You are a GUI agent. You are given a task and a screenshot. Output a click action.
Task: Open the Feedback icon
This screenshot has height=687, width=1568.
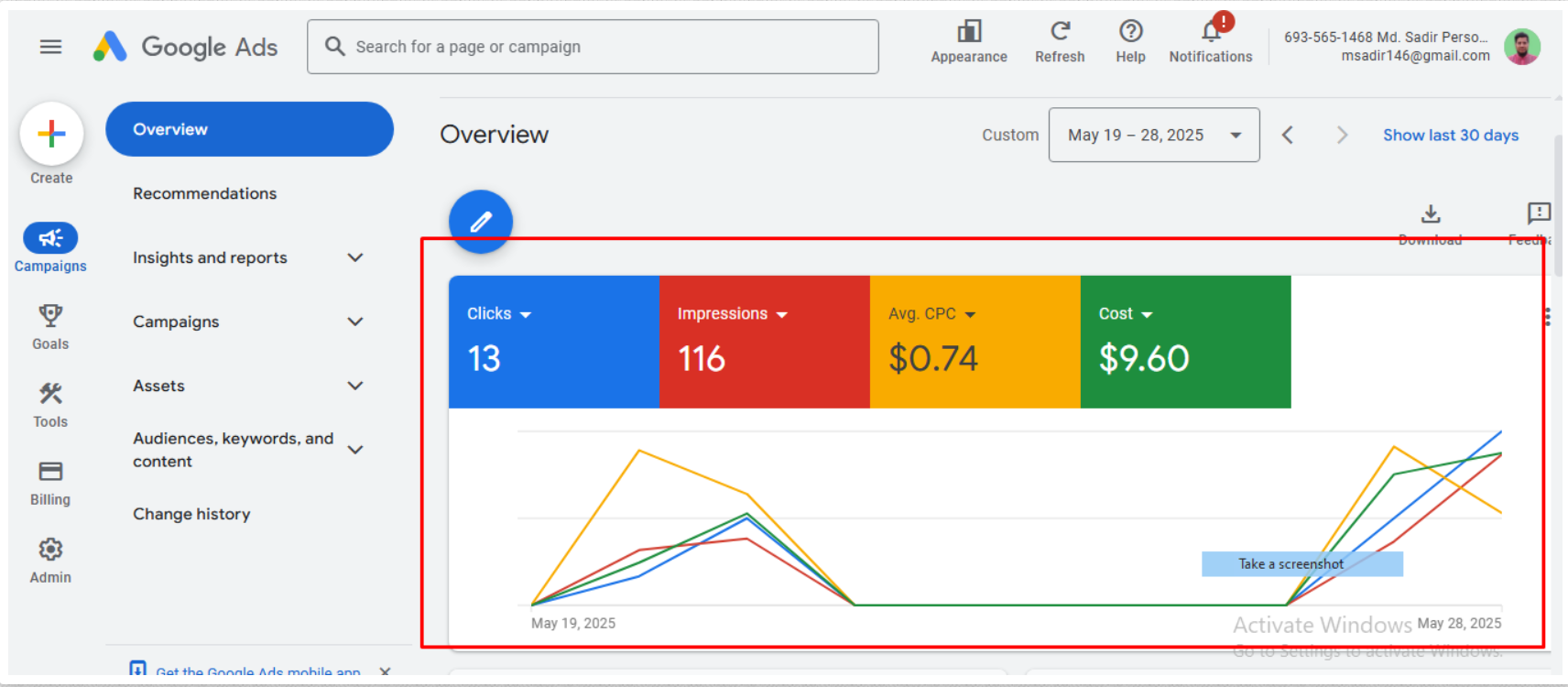pos(1539,213)
